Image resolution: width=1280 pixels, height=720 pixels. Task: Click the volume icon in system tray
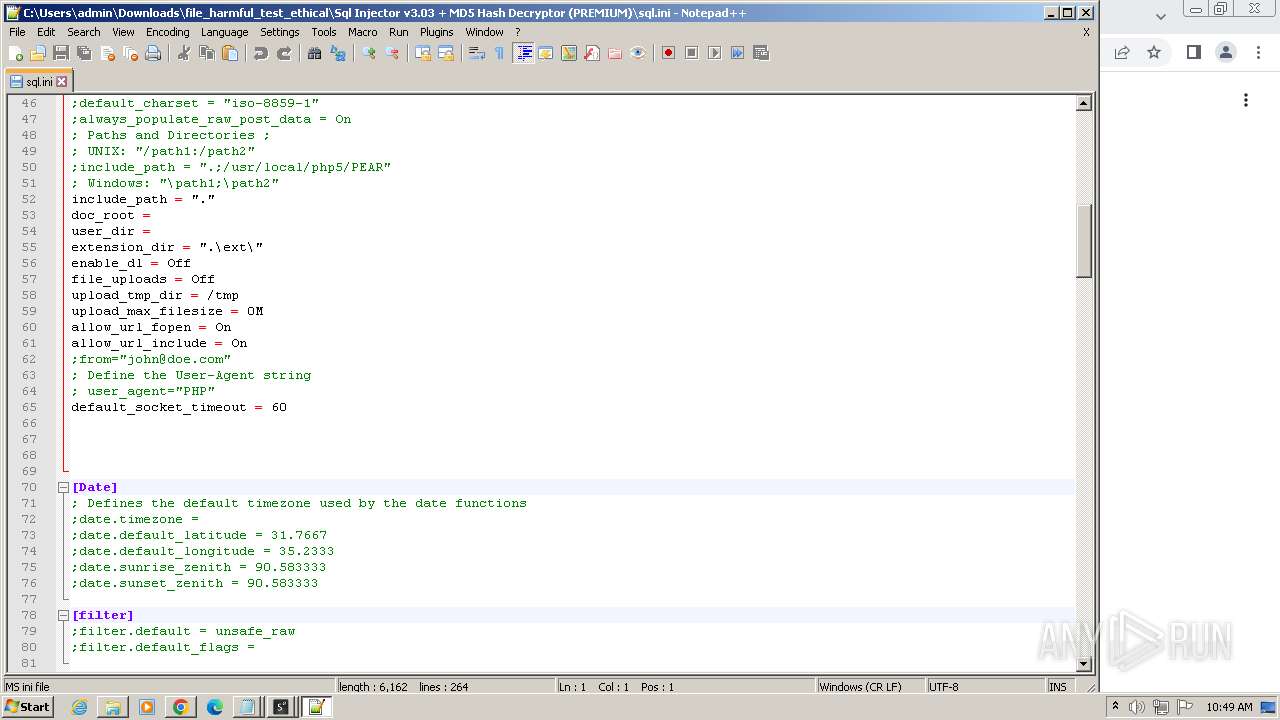[1137, 707]
